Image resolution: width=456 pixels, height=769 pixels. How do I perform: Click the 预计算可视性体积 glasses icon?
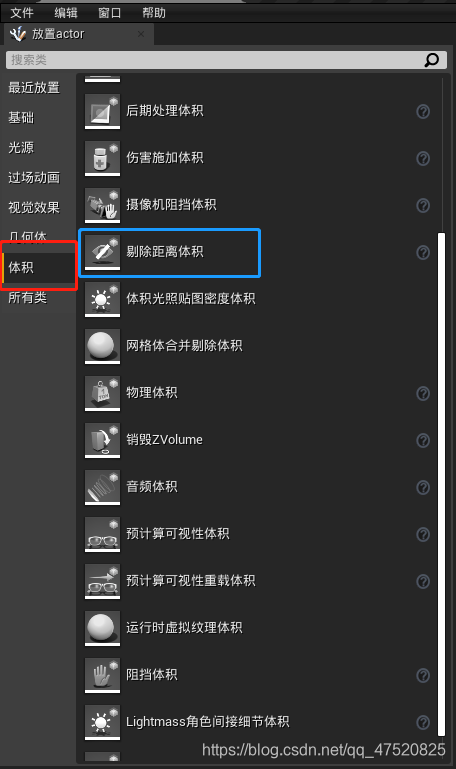pyautogui.click(x=102, y=534)
